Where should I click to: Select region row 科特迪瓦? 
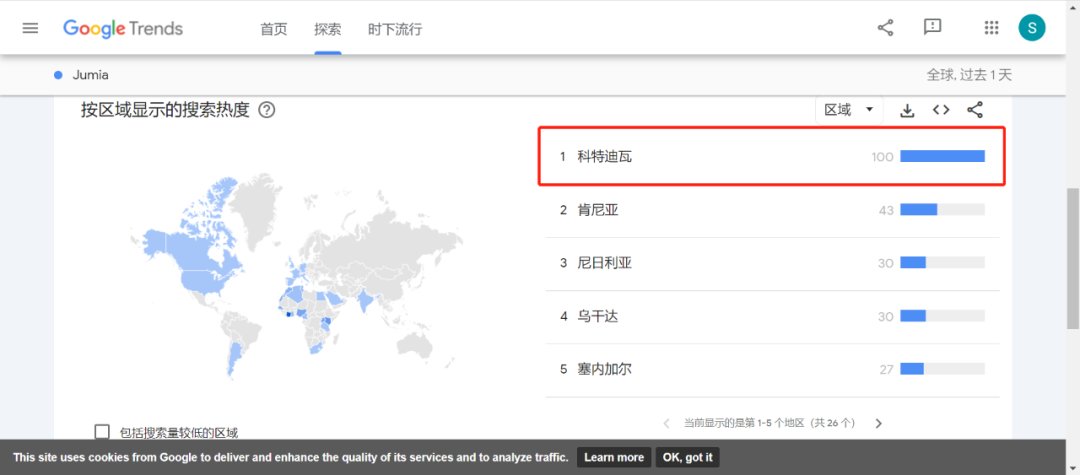tap(772, 156)
